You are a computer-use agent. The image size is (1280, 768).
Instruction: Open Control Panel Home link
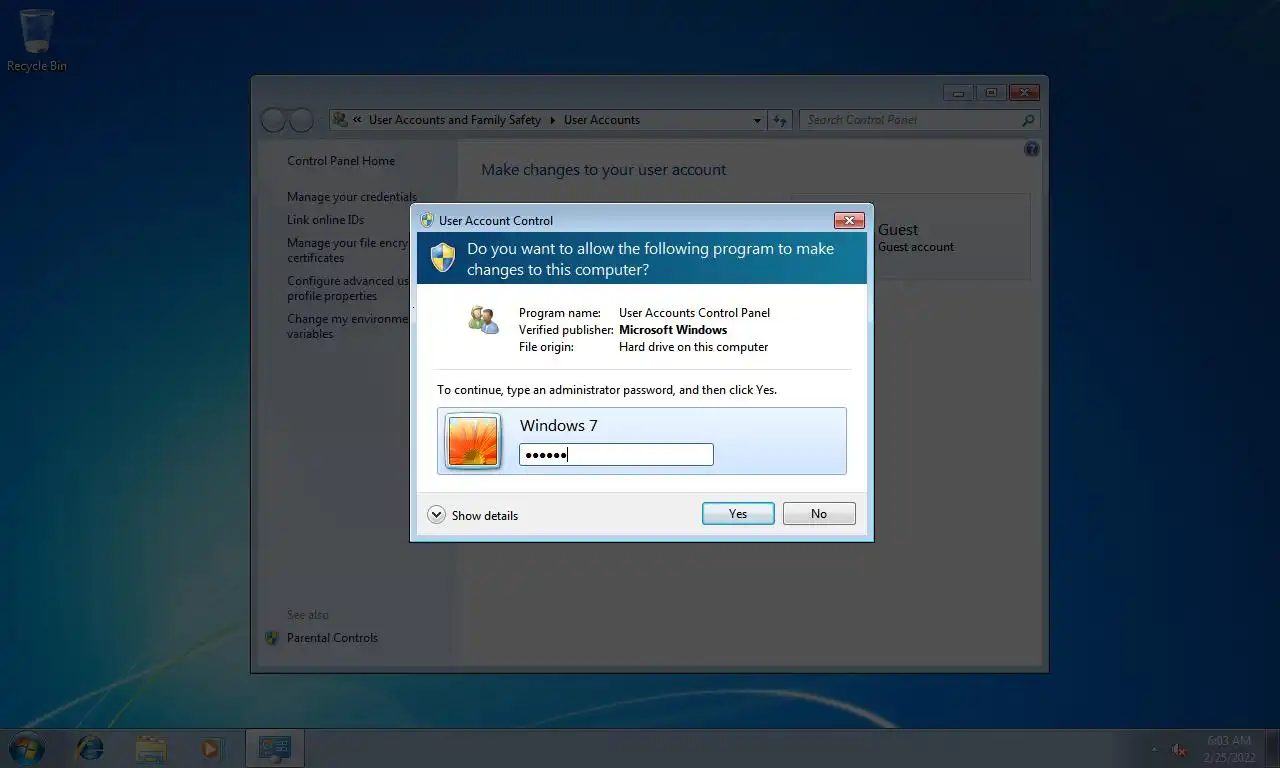point(341,161)
